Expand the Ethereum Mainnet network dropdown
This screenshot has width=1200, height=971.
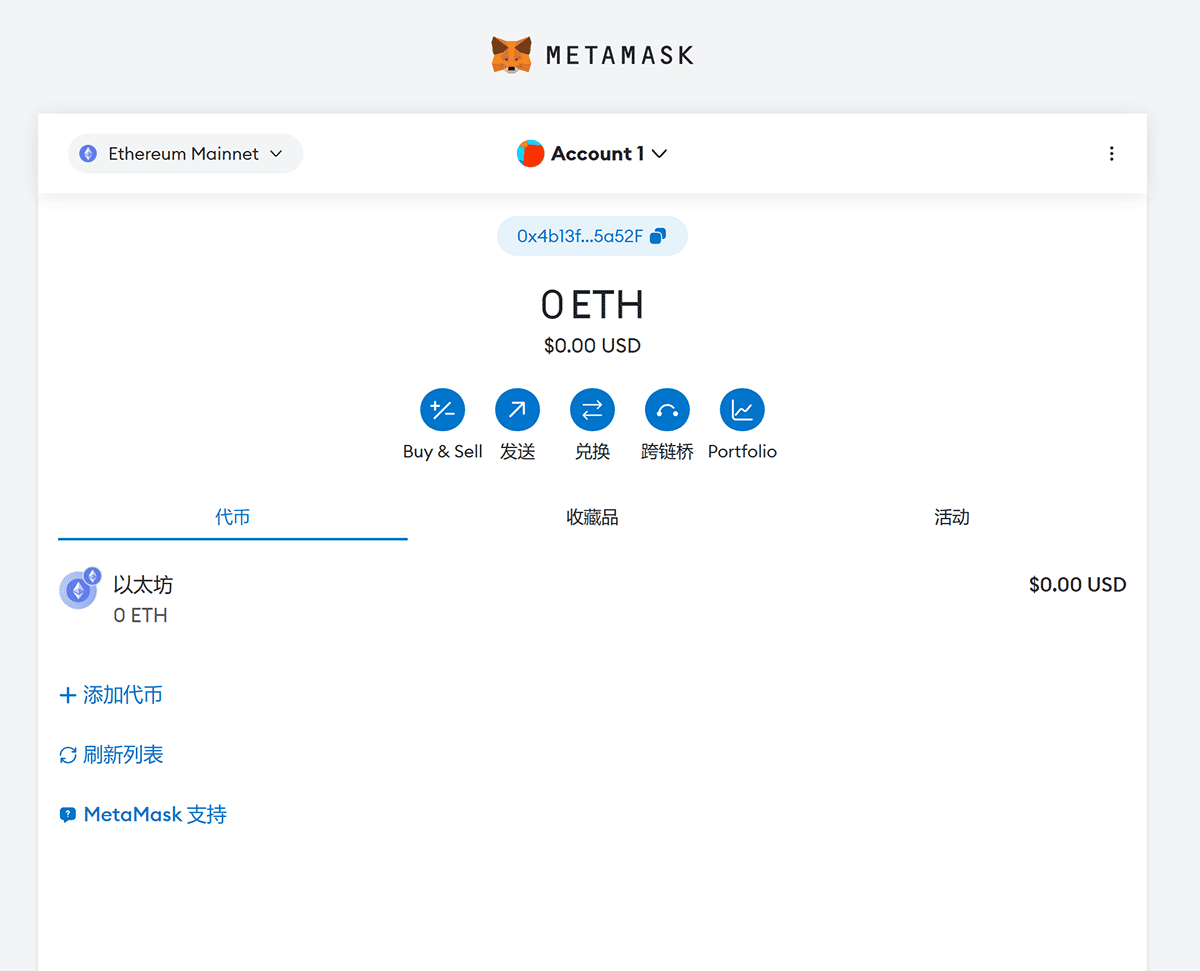(x=185, y=154)
